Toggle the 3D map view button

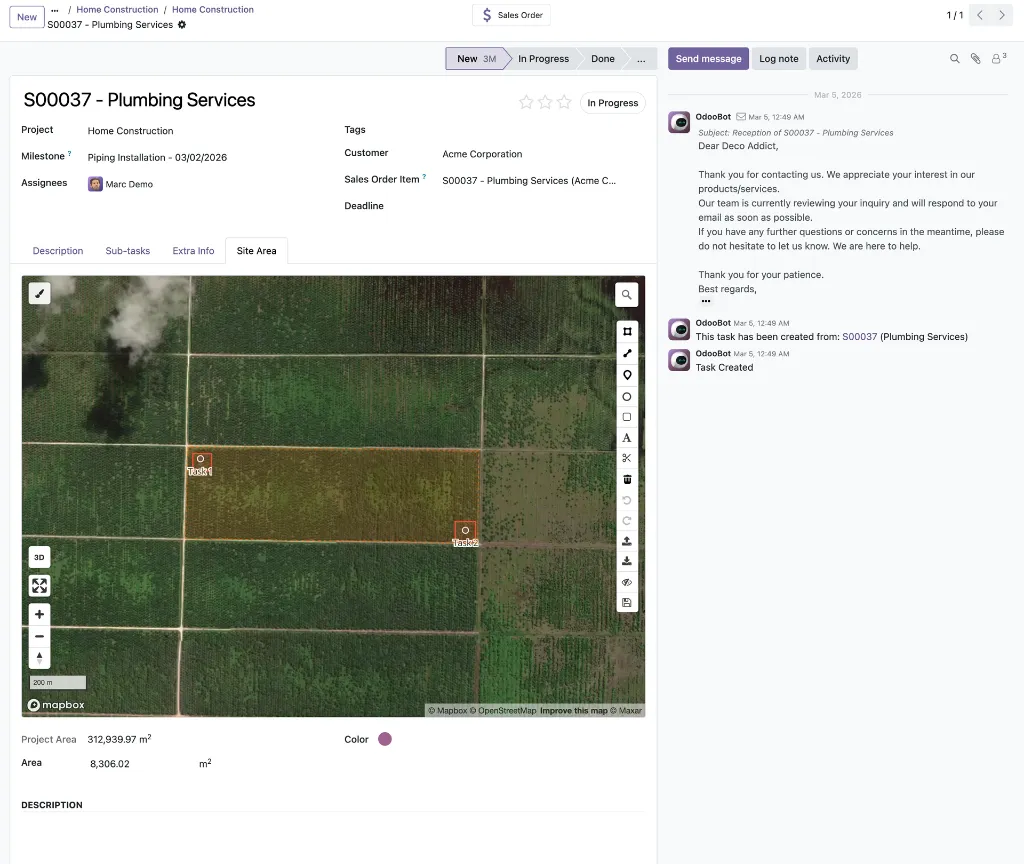39,557
